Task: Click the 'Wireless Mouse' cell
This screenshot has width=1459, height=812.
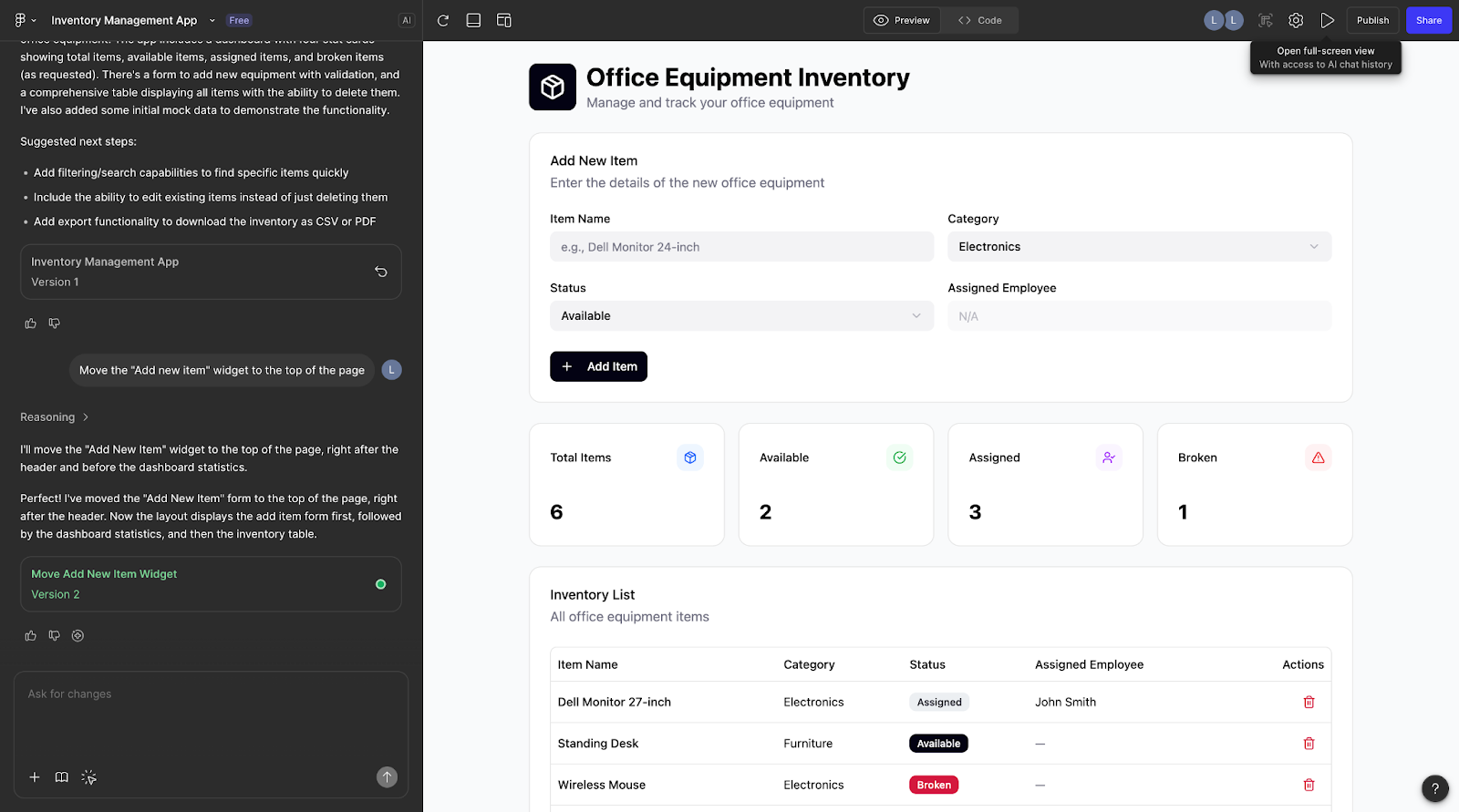Action: pyautogui.click(x=601, y=785)
